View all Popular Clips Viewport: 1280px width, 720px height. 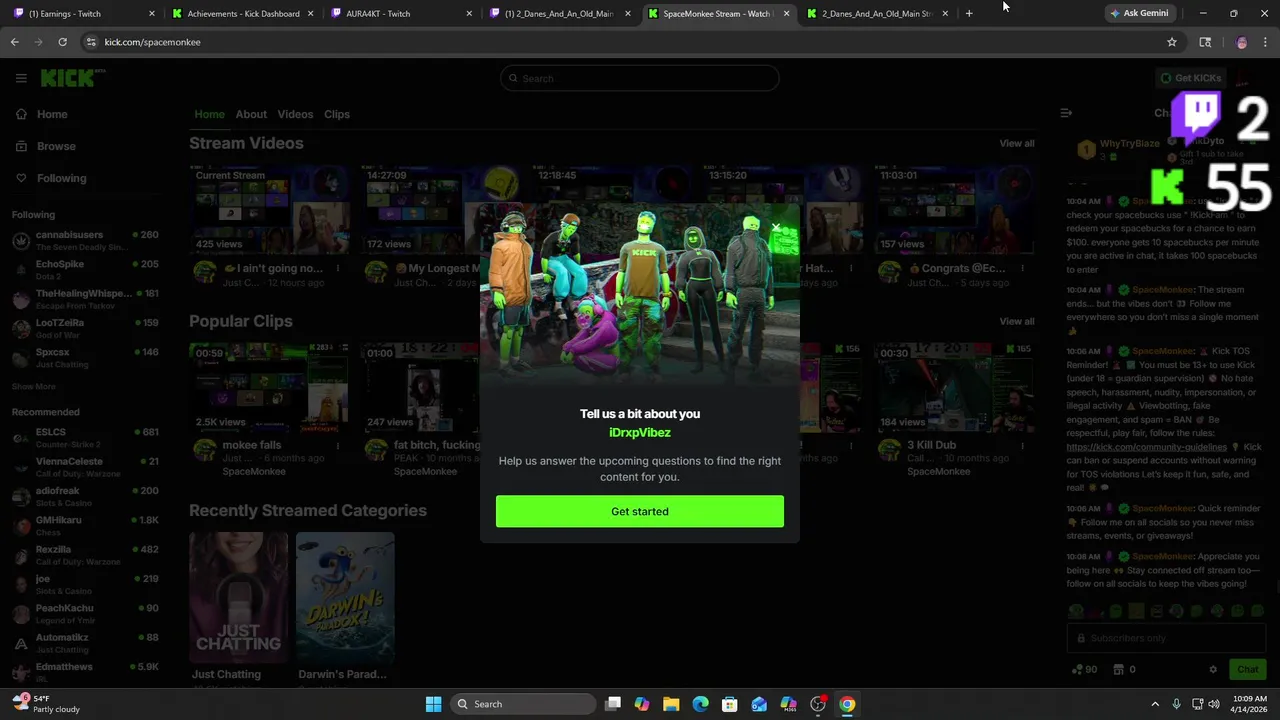pos(1017,321)
